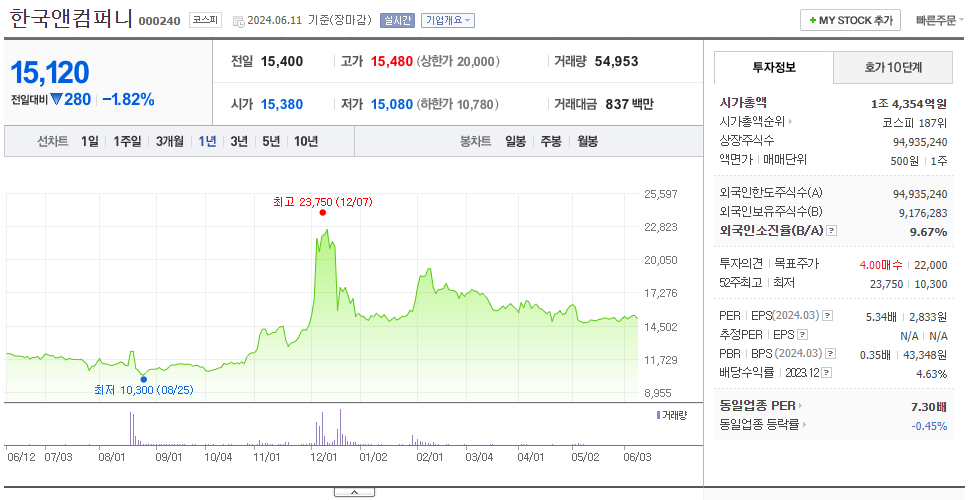Click the 거래량 value 54,953
The image size is (968, 500).
click(617, 62)
